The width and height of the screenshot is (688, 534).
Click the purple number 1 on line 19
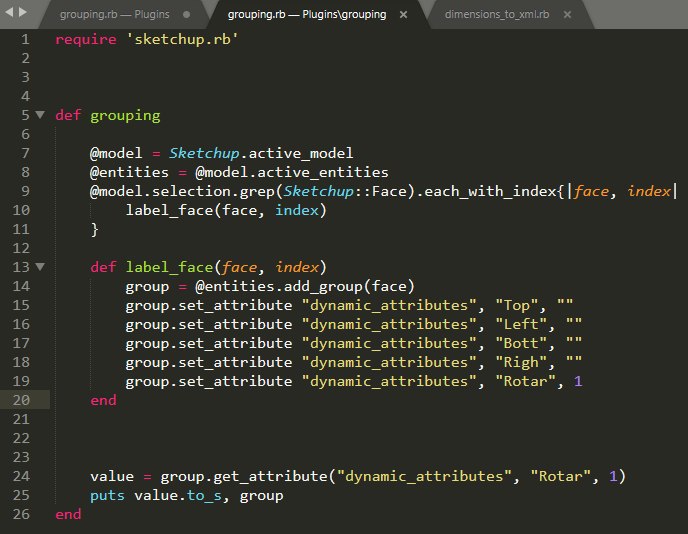[578, 381]
